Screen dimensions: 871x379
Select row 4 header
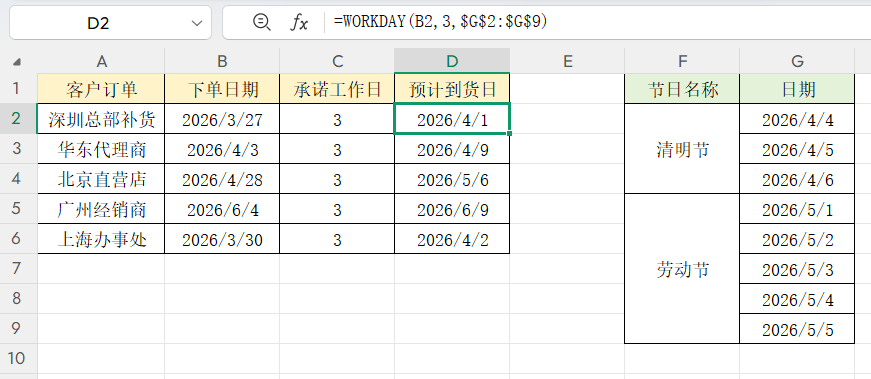(17, 178)
